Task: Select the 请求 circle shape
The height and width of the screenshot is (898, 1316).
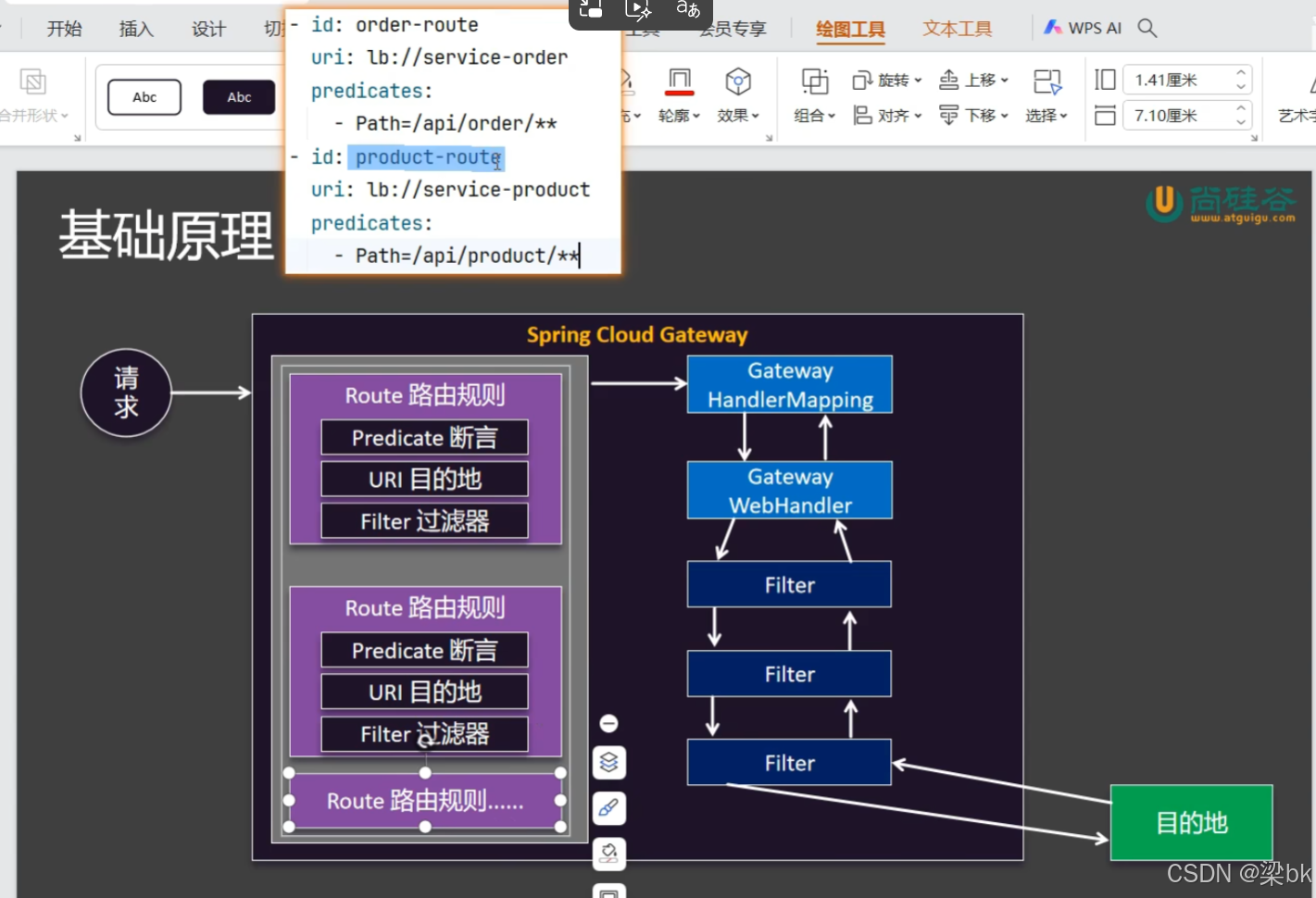Action: tap(126, 393)
